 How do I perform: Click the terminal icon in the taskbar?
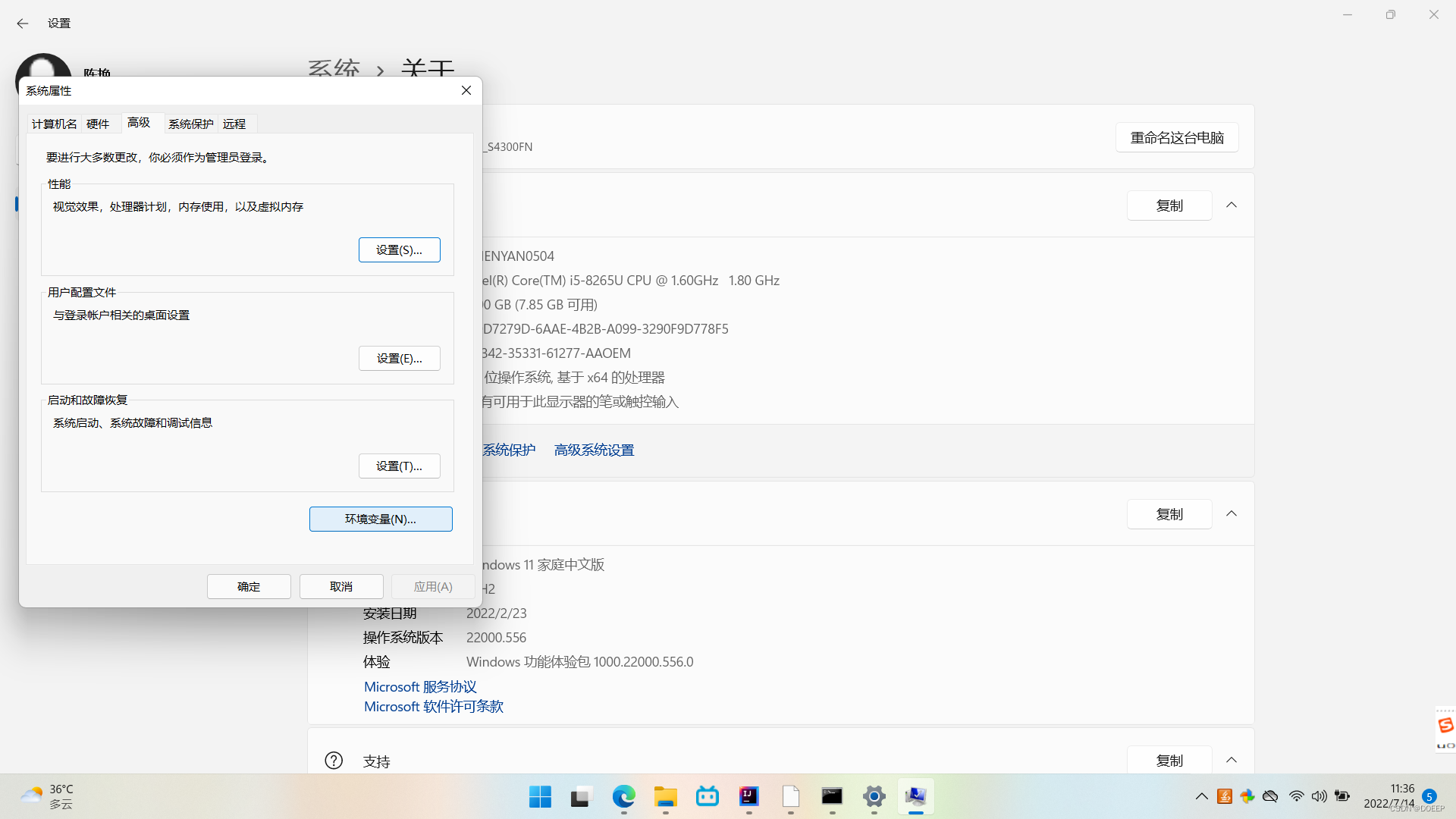[x=832, y=796]
